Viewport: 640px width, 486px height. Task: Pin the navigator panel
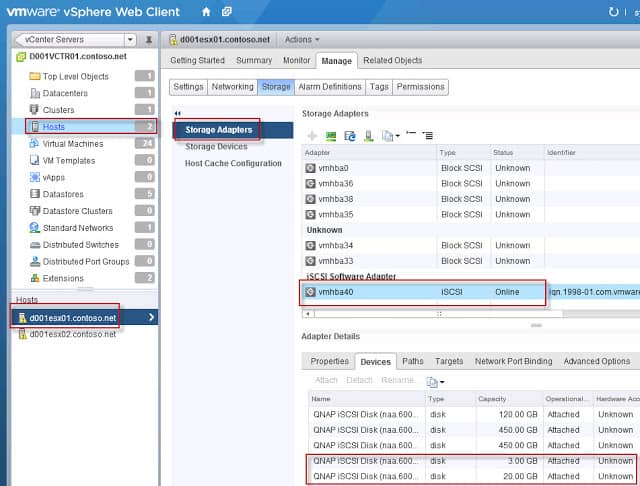pos(149,40)
